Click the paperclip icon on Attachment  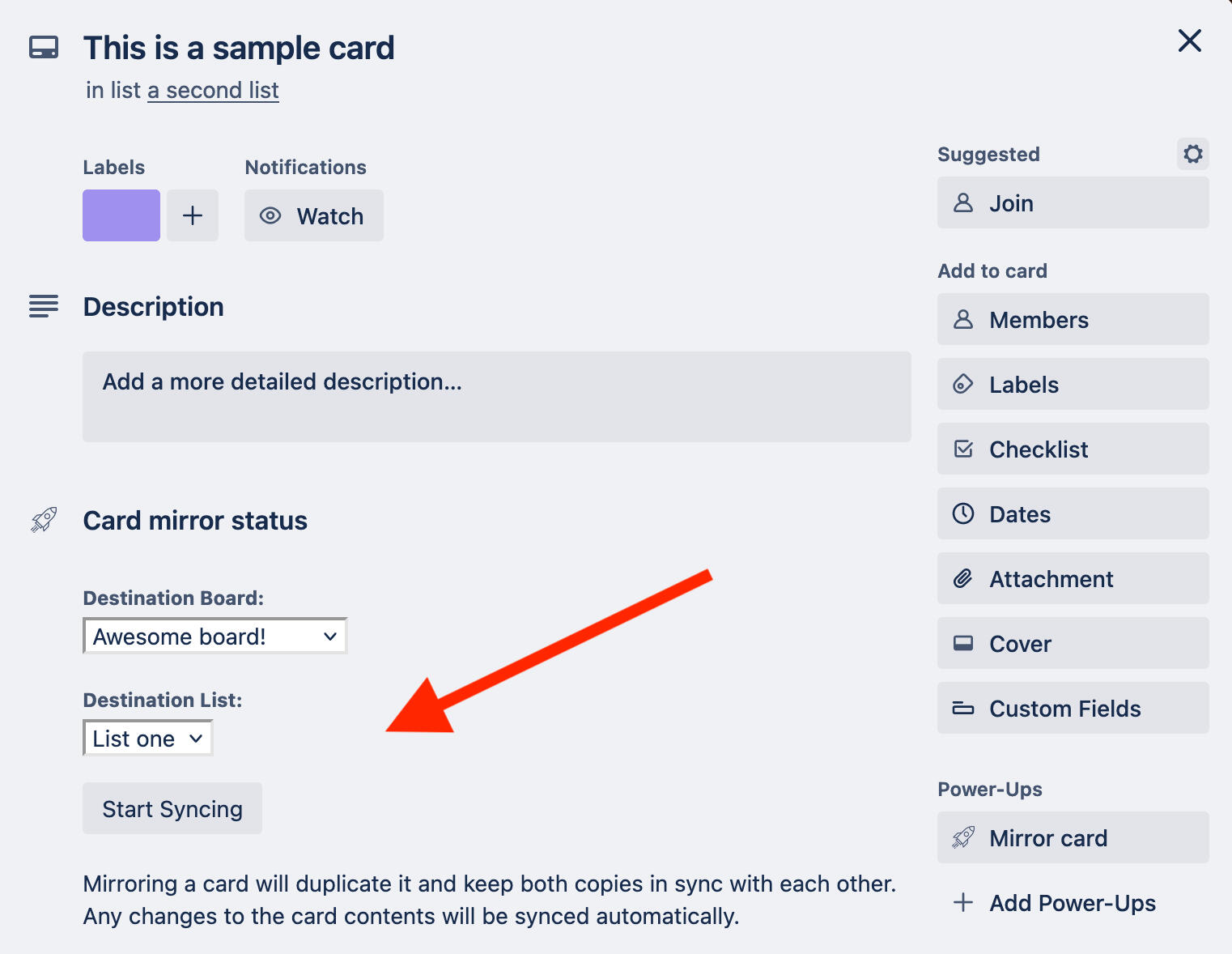[x=963, y=578]
